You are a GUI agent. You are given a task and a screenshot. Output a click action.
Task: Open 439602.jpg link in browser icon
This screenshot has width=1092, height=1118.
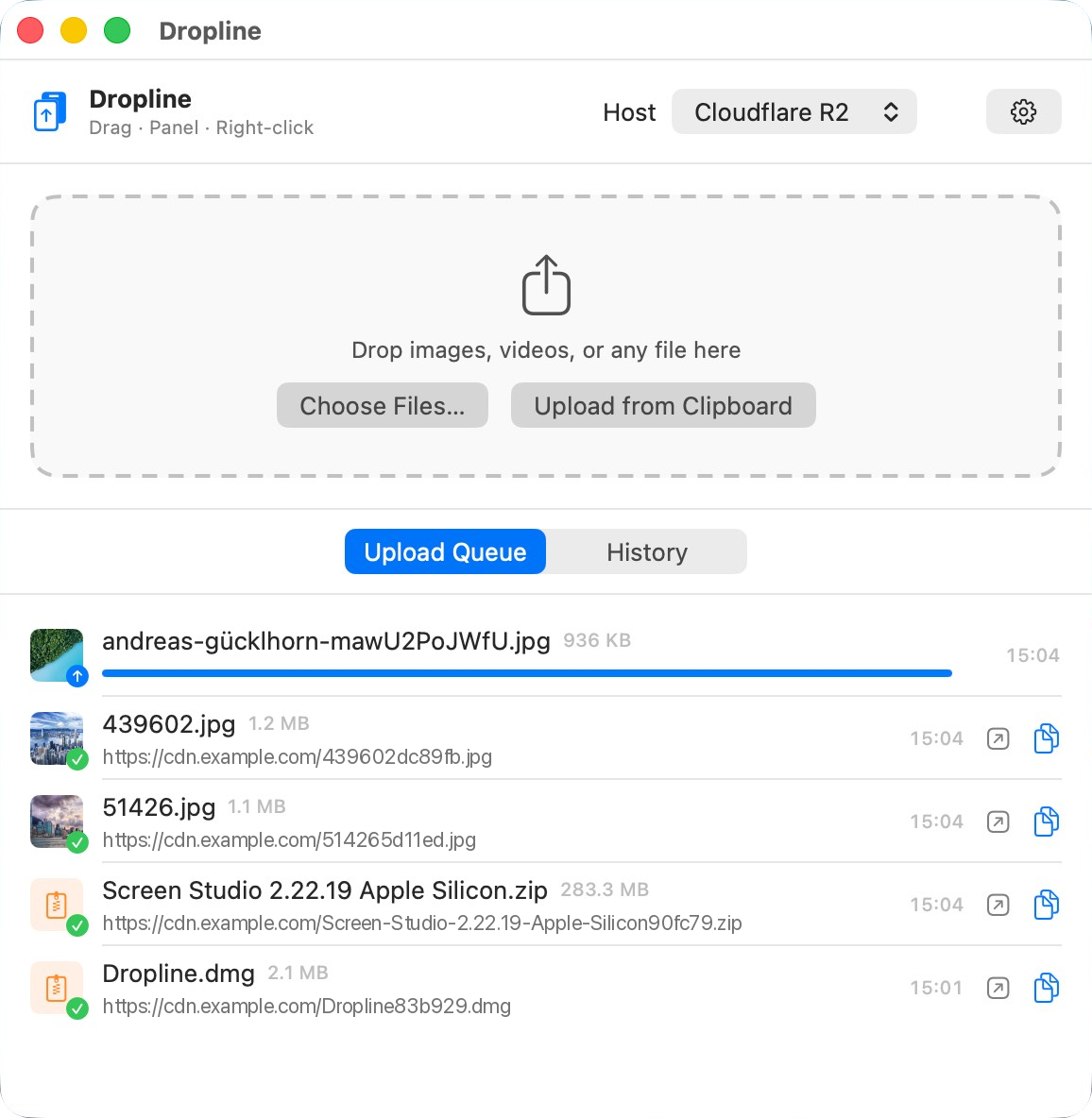[998, 738]
